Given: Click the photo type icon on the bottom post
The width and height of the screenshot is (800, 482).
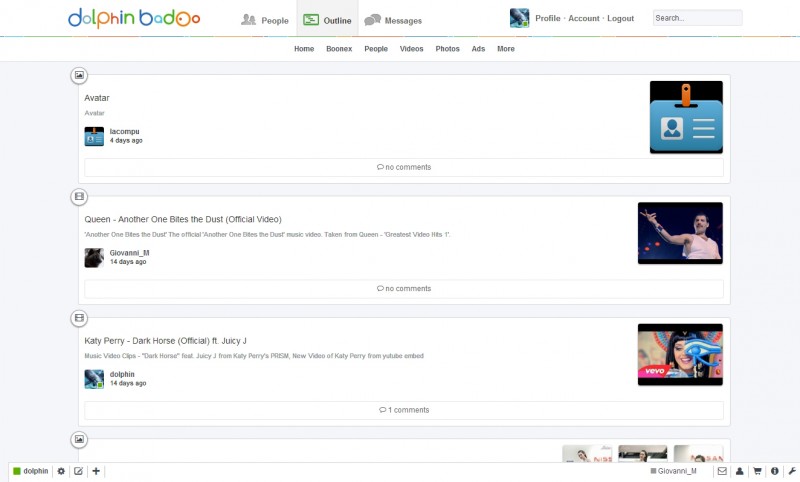Looking at the screenshot, I should pos(79,440).
